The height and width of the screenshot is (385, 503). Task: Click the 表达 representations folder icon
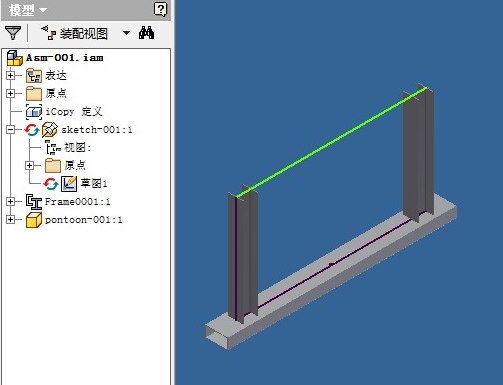point(34,76)
